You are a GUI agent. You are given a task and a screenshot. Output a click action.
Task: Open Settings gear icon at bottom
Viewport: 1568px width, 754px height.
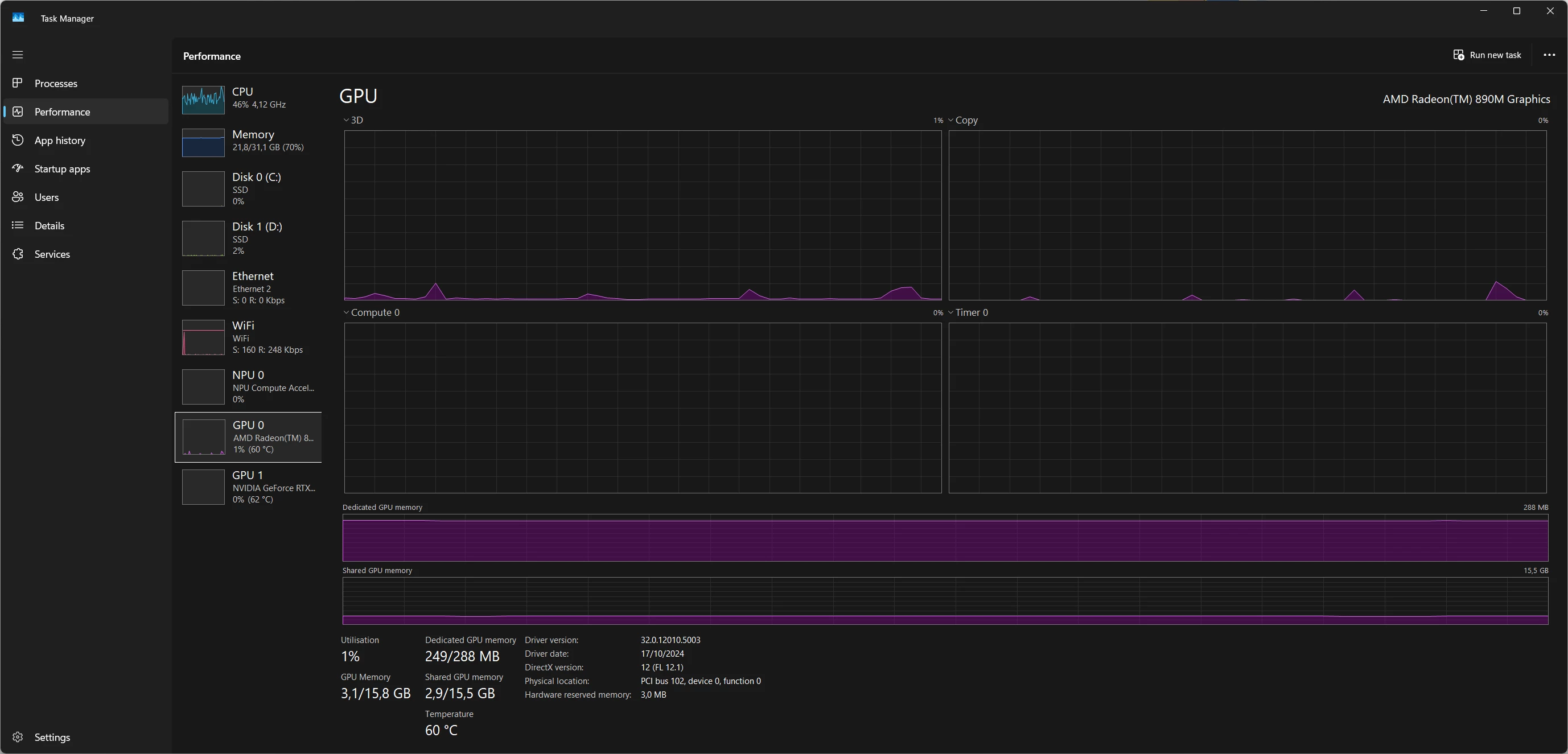18,737
